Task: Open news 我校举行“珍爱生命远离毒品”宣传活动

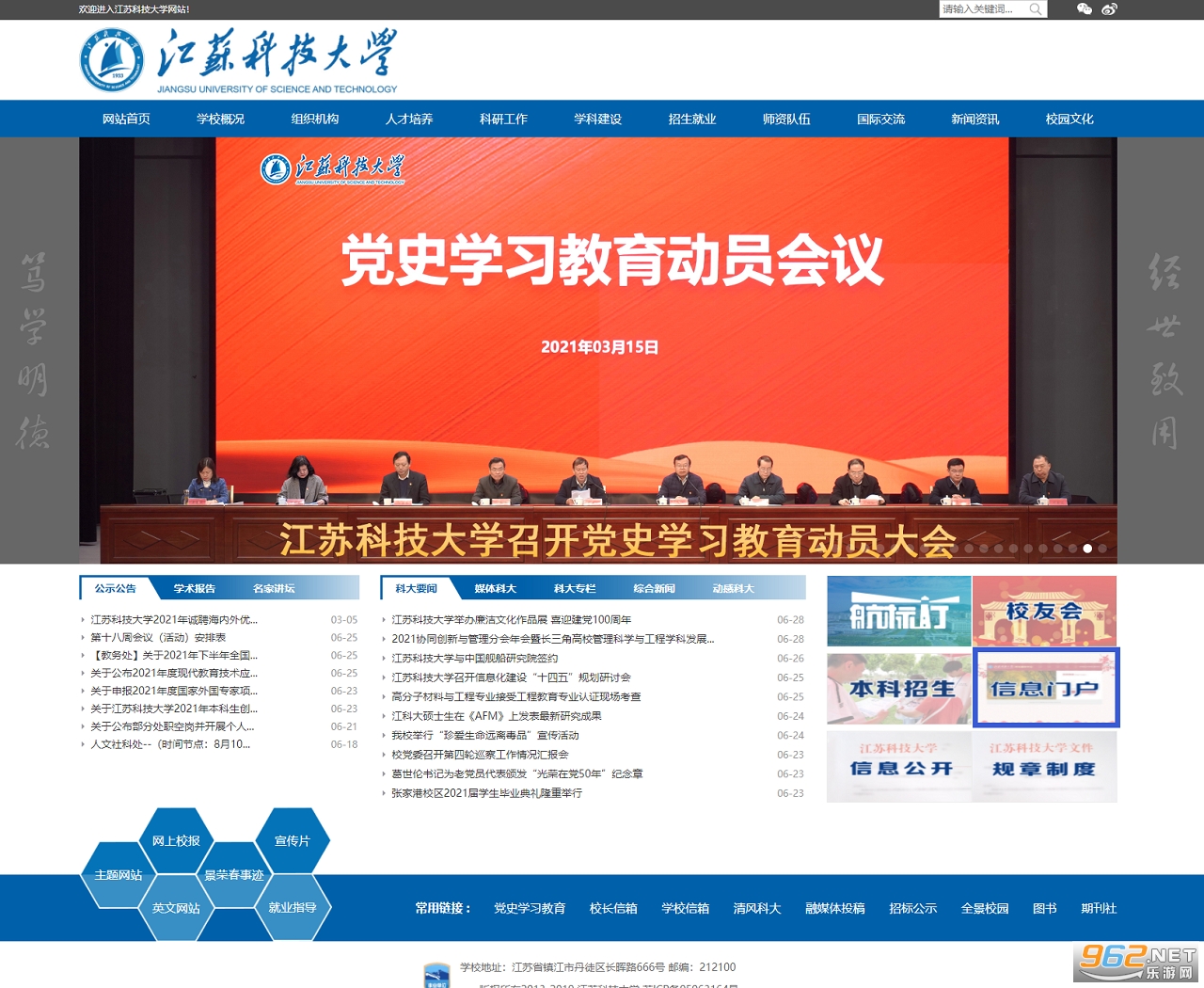Action: point(485,736)
